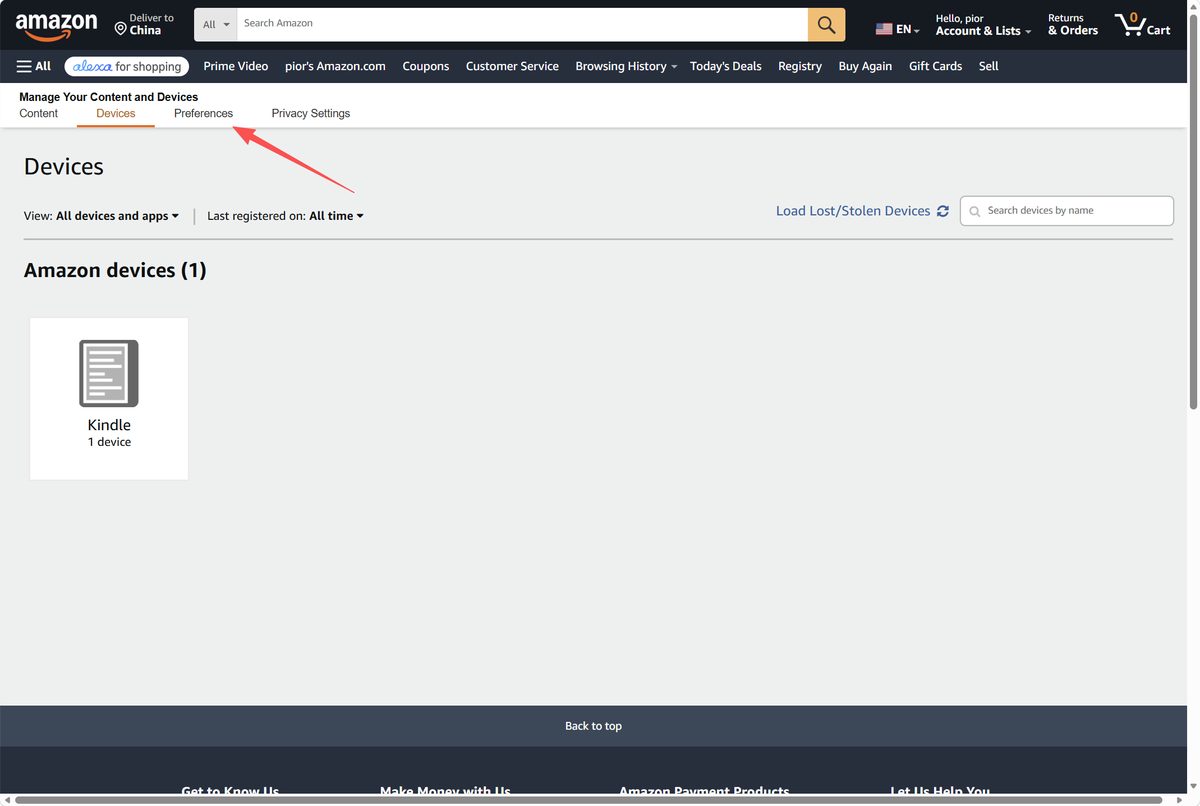Click the Sell link
1200x806 pixels.
click(989, 66)
